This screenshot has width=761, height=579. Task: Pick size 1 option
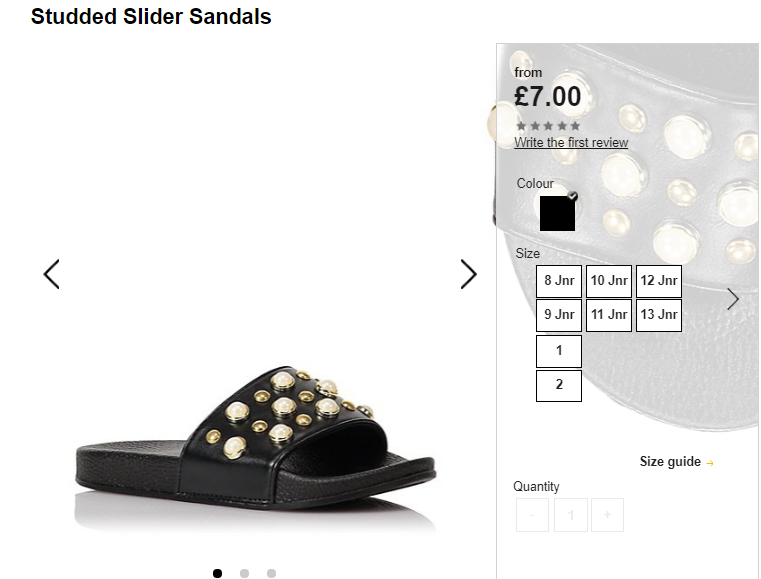[x=559, y=351]
